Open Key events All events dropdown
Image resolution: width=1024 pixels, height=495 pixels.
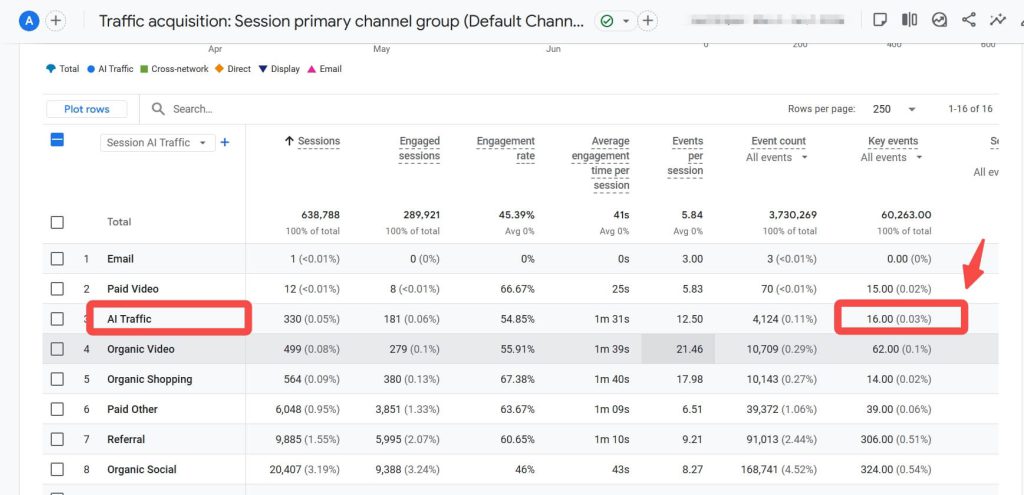(x=891, y=157)
